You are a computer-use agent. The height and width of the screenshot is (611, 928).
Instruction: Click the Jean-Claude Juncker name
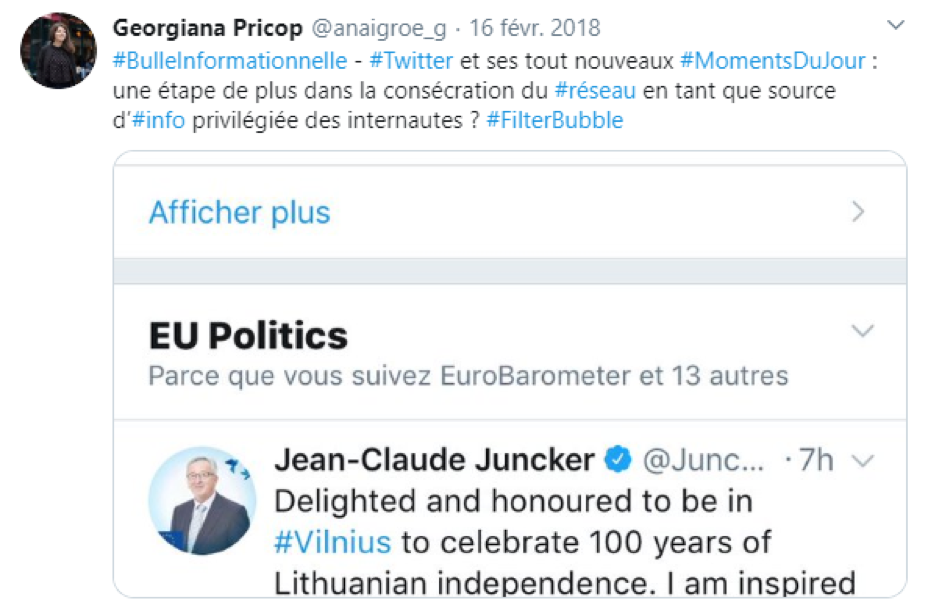click(x=434, y=459)
